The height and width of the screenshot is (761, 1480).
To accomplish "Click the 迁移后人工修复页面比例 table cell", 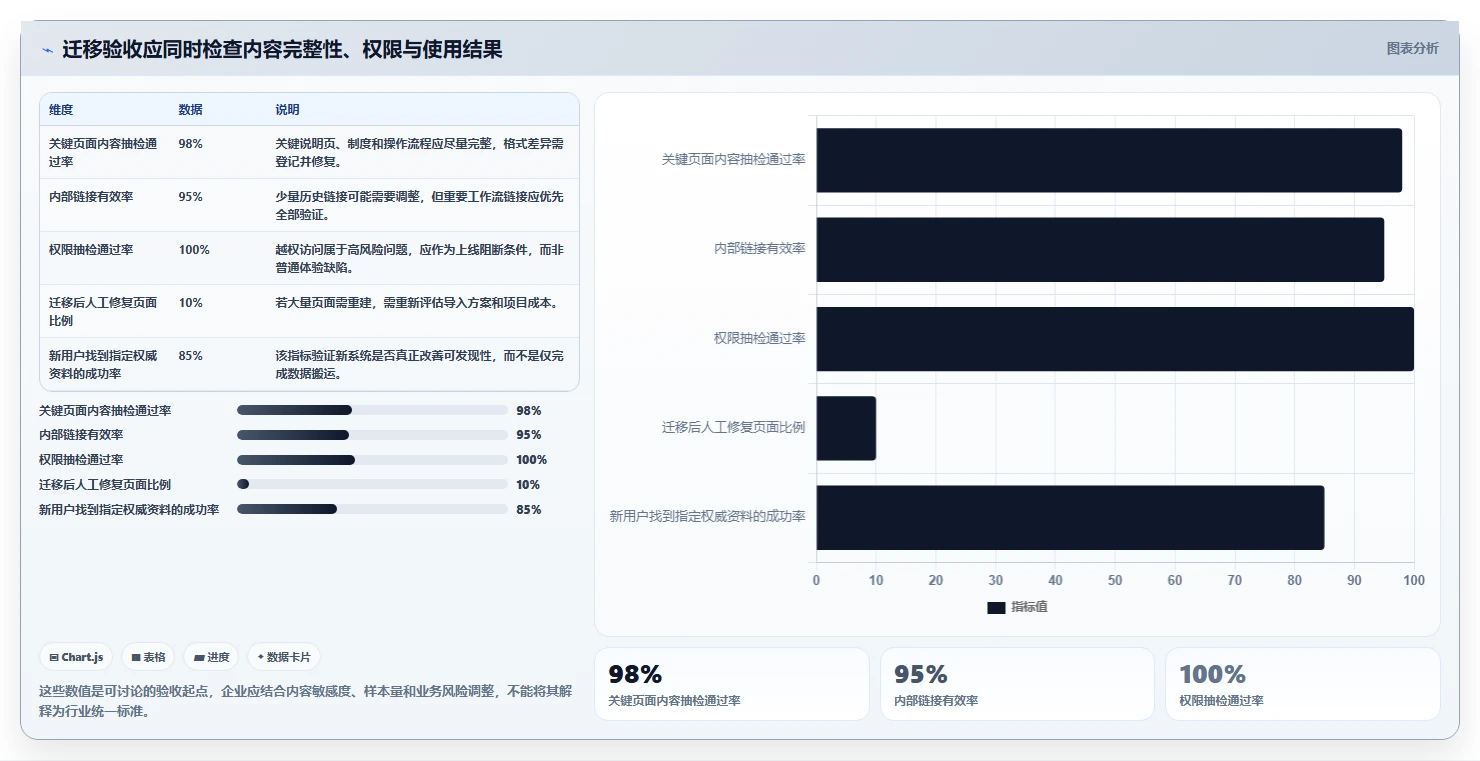I will (103, 311).
